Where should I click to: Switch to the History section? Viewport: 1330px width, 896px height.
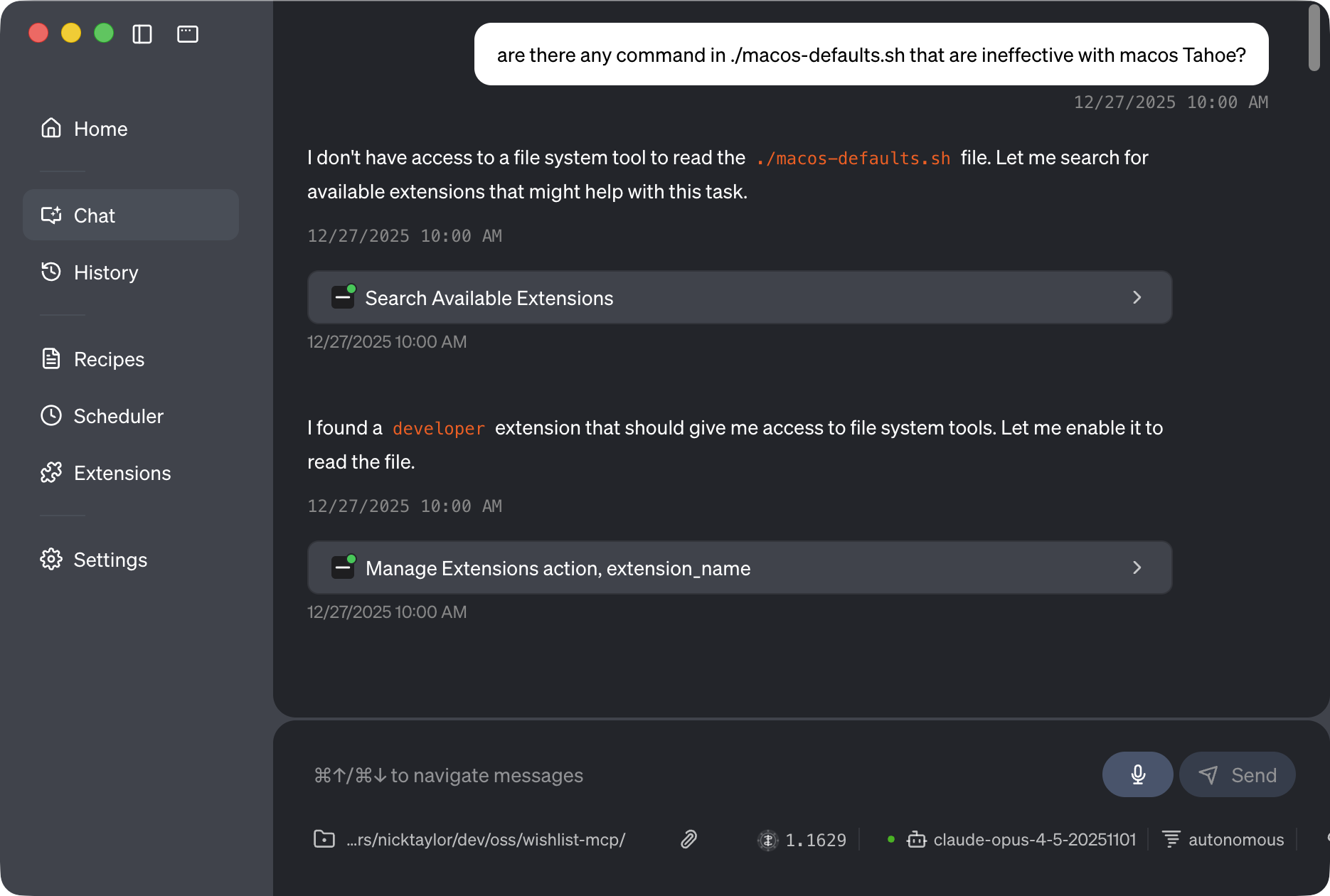coord(106,272)
